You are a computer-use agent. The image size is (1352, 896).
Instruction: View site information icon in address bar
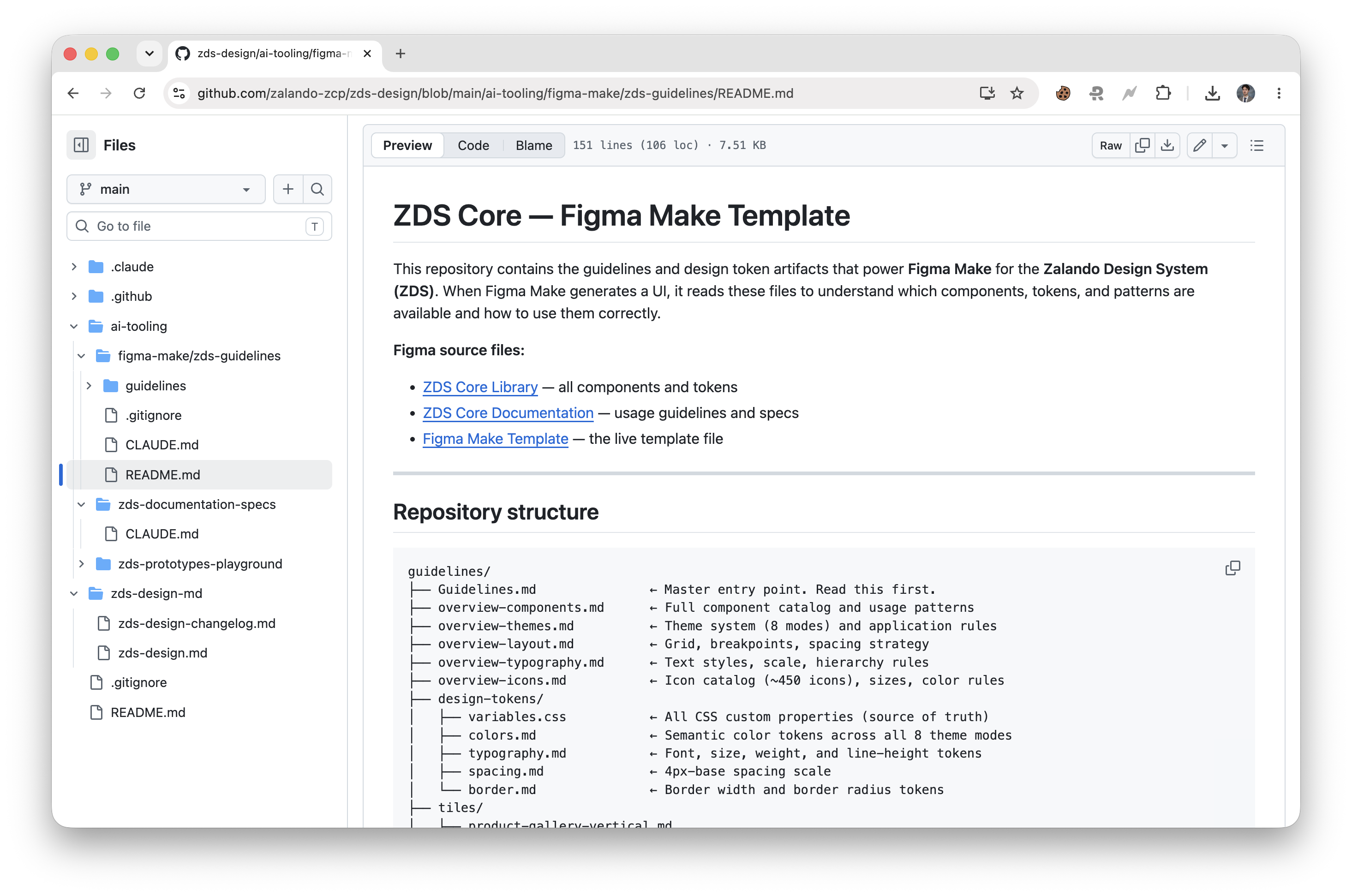[179, 93]
